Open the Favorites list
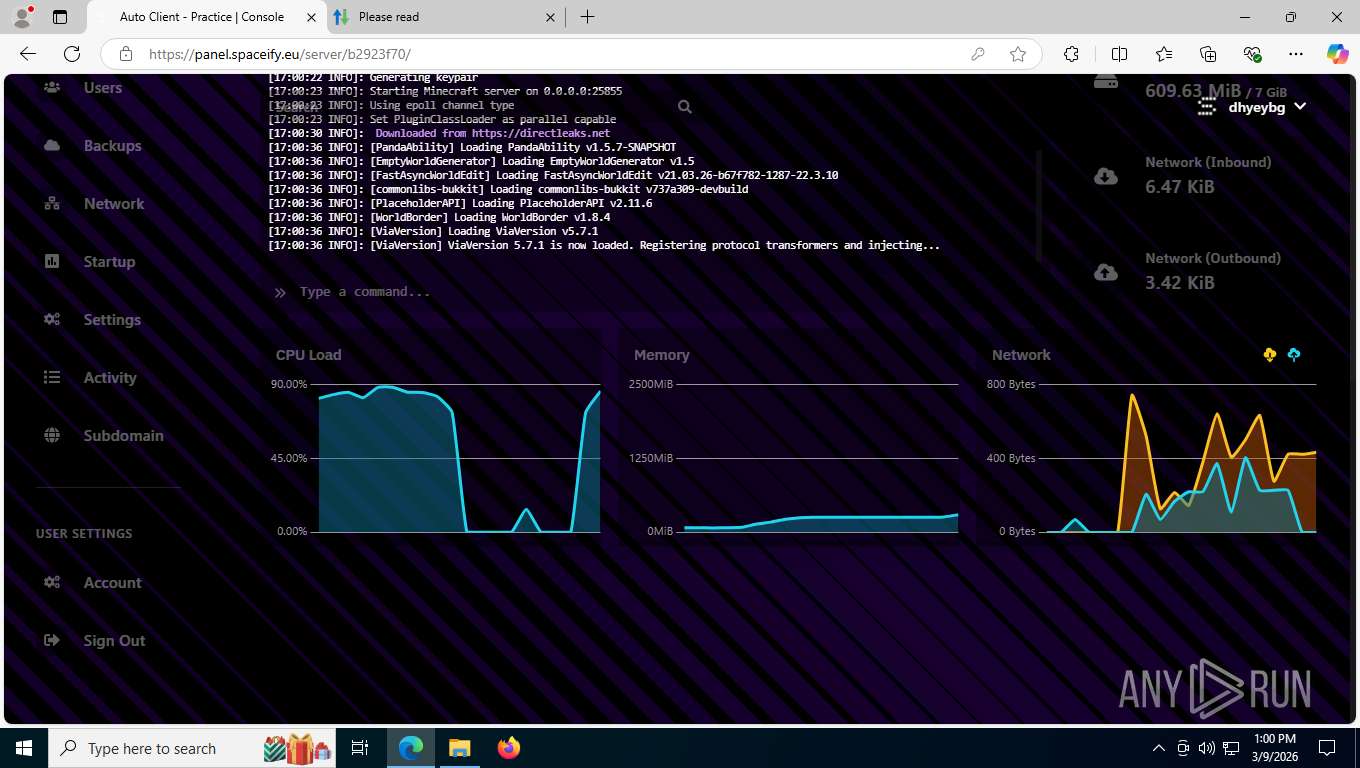The height and width of the screenshot is (768, 1360). click(1164, 54)
